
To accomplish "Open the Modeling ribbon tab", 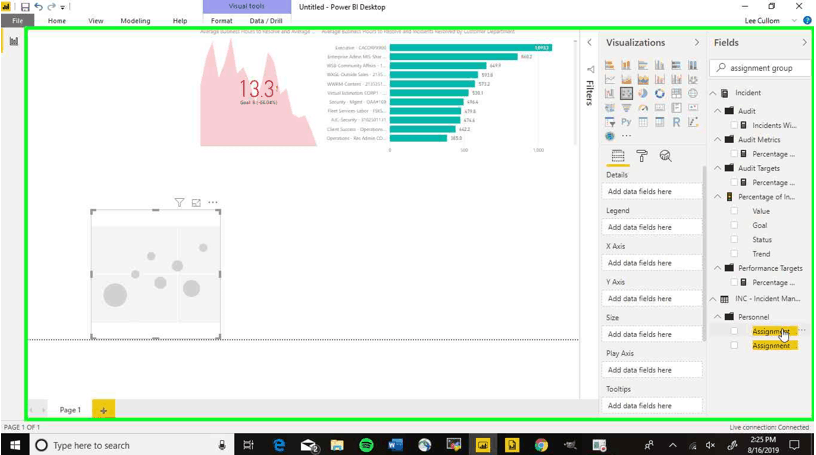I will pyautogui.click(x=135, y=21).
